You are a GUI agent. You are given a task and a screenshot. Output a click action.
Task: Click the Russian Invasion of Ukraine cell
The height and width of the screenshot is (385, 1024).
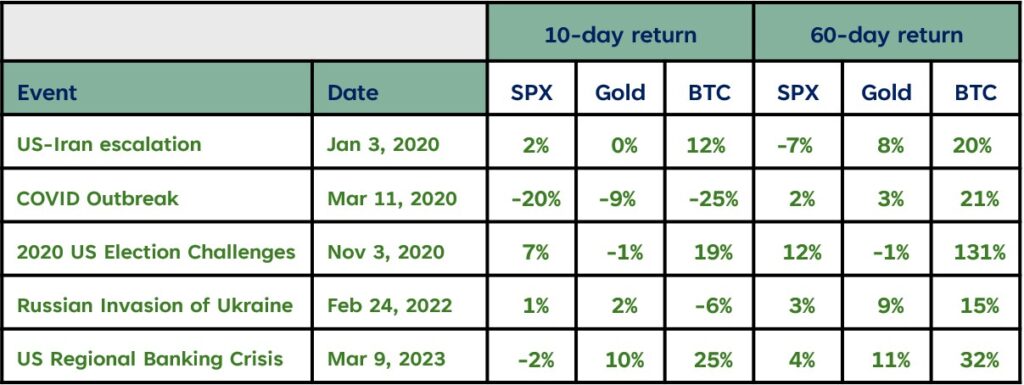point(157,303)
